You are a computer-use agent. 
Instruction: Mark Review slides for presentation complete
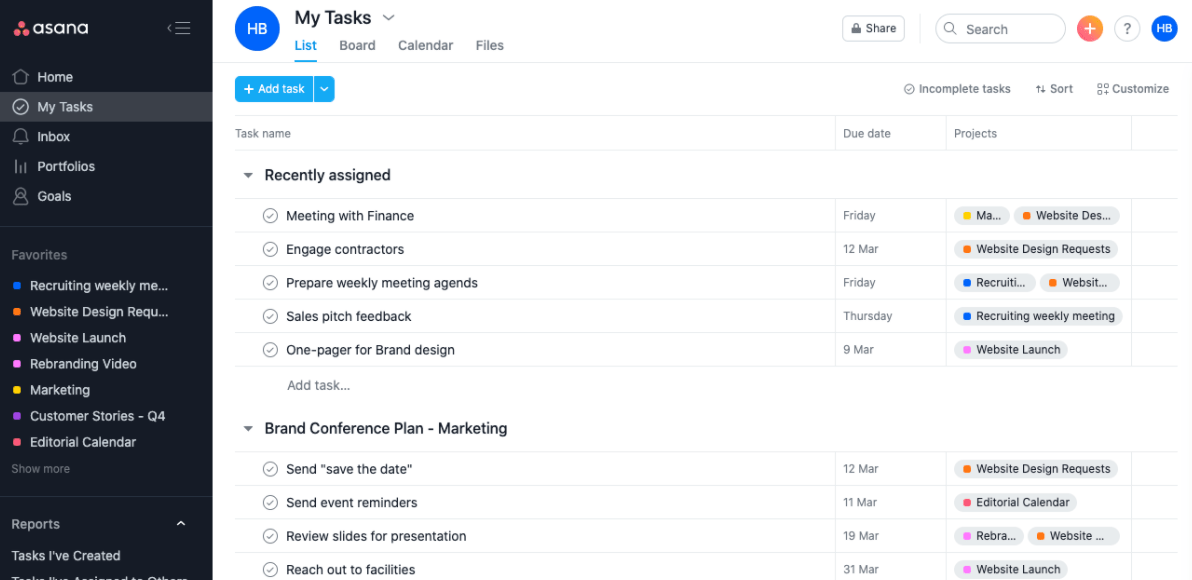point(270,536)
